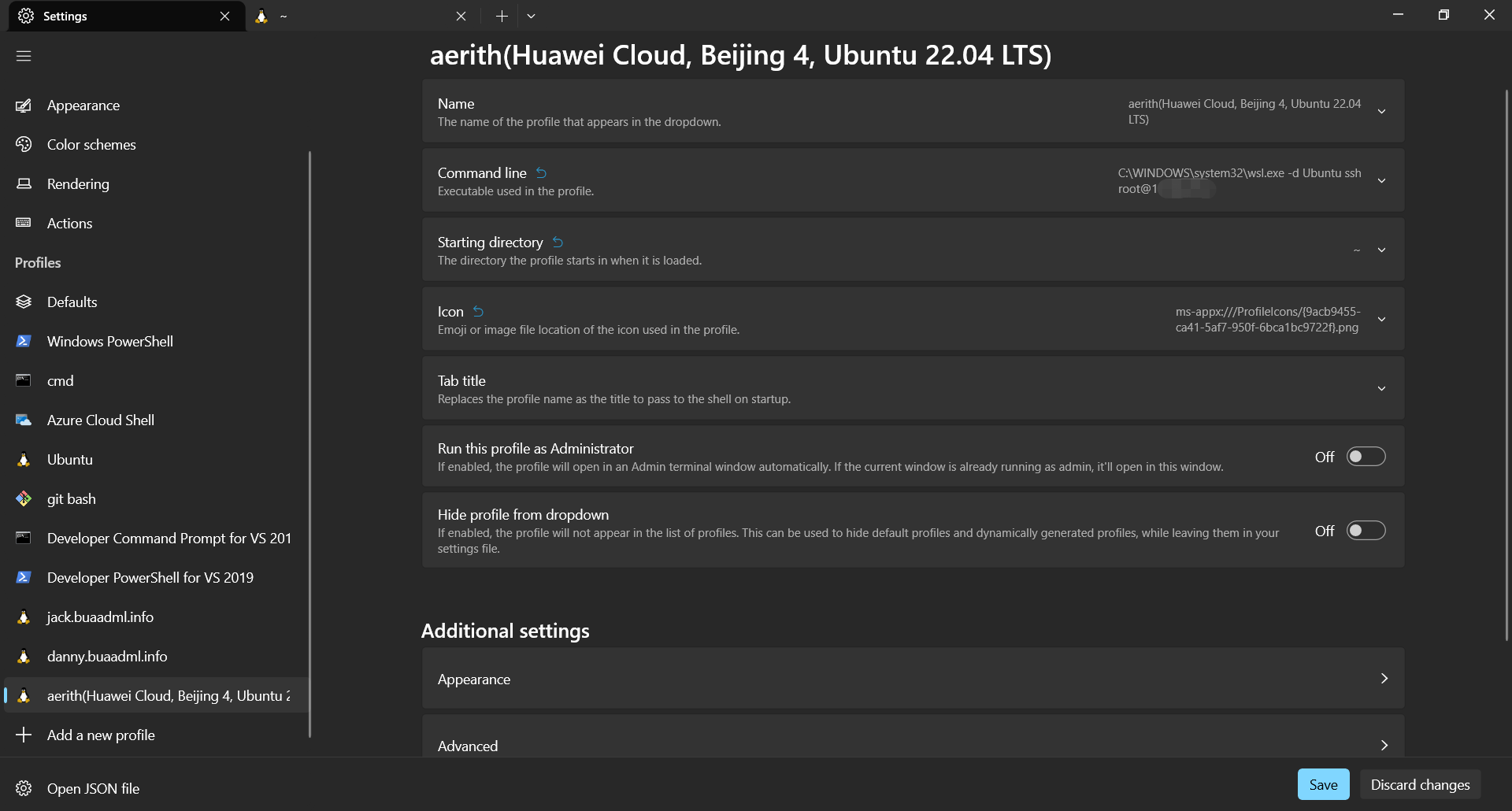Click the git bash profile icon

pos(24,499)
